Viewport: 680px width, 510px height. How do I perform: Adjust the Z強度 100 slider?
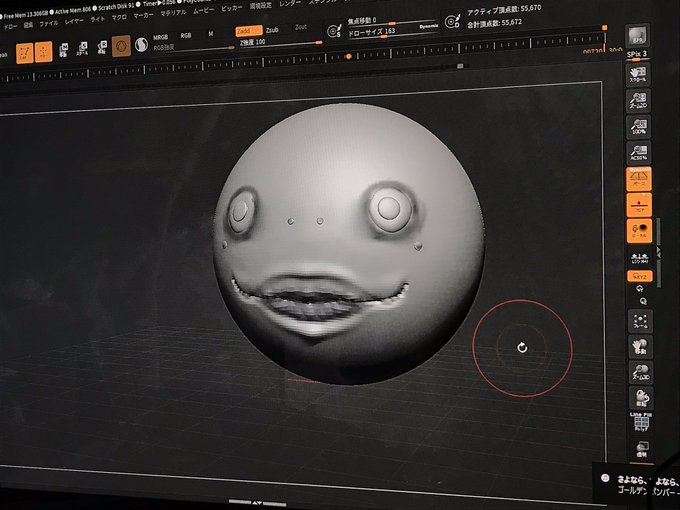[280, 42]
